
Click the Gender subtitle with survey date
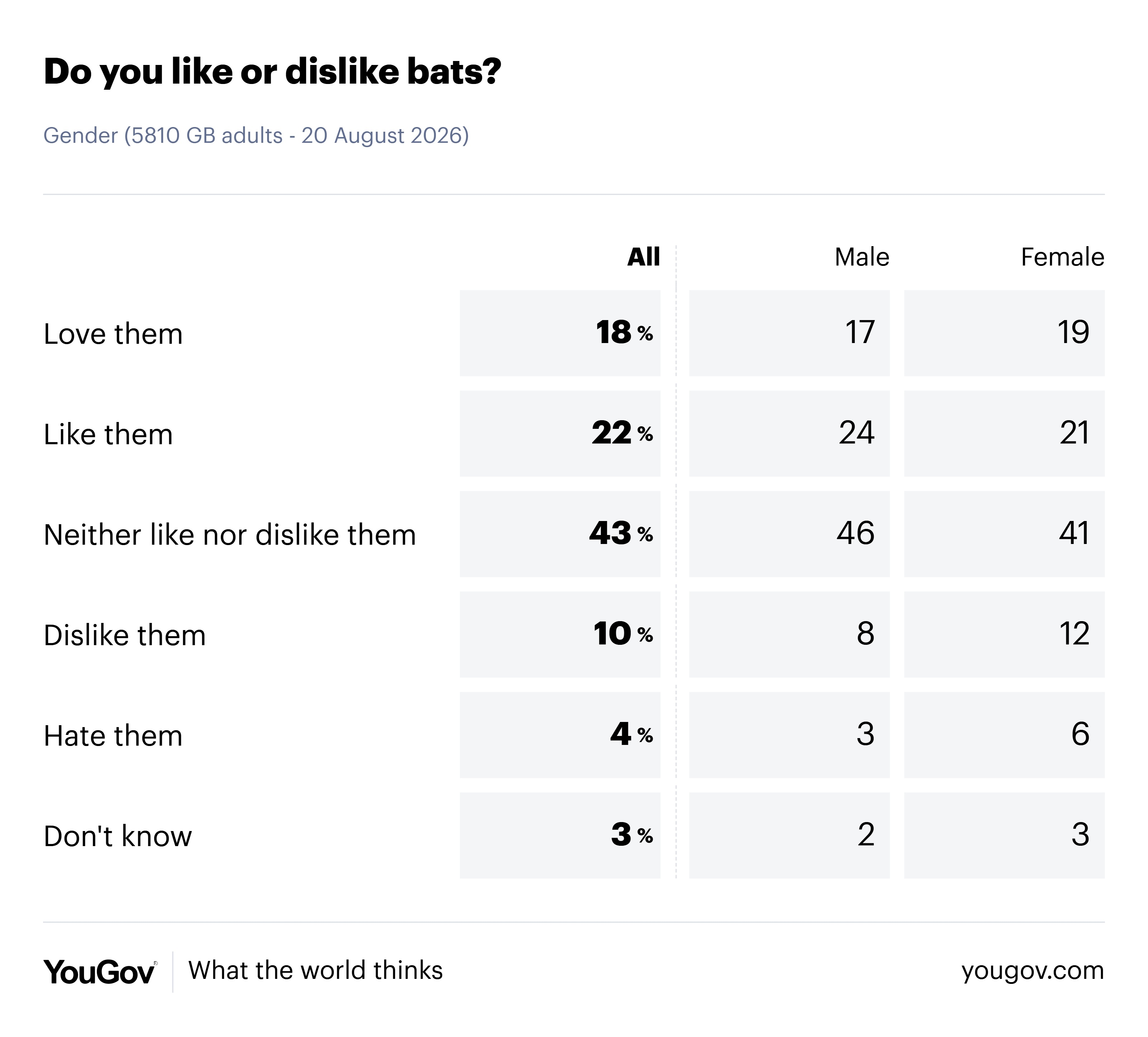coord(256,136)
